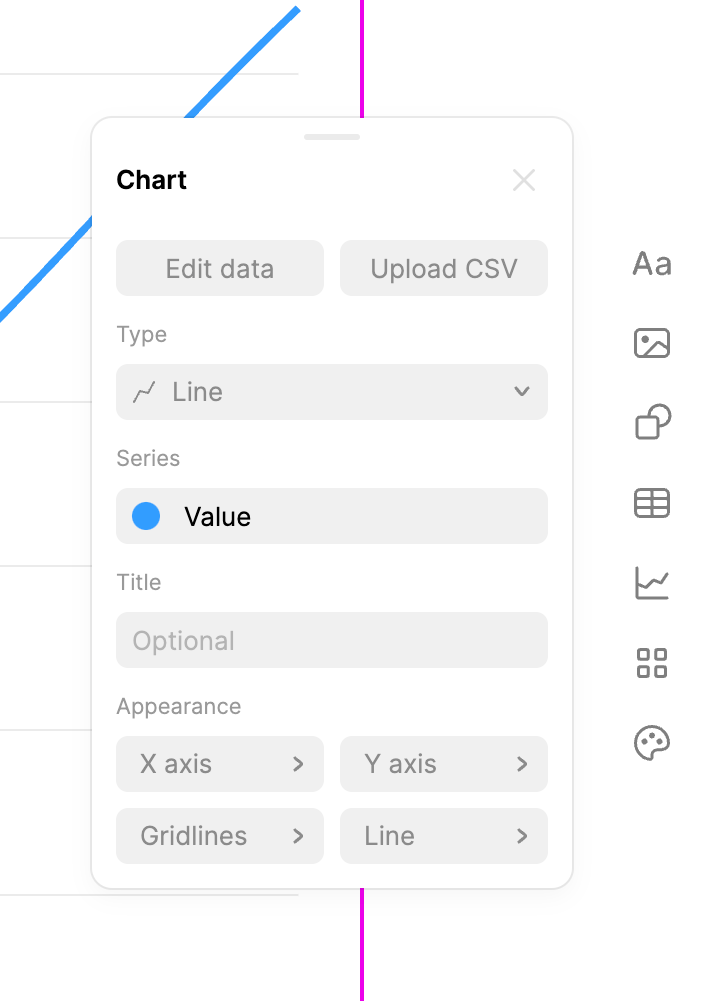
Task: Open the color palette tool
Action: [651, 743]
